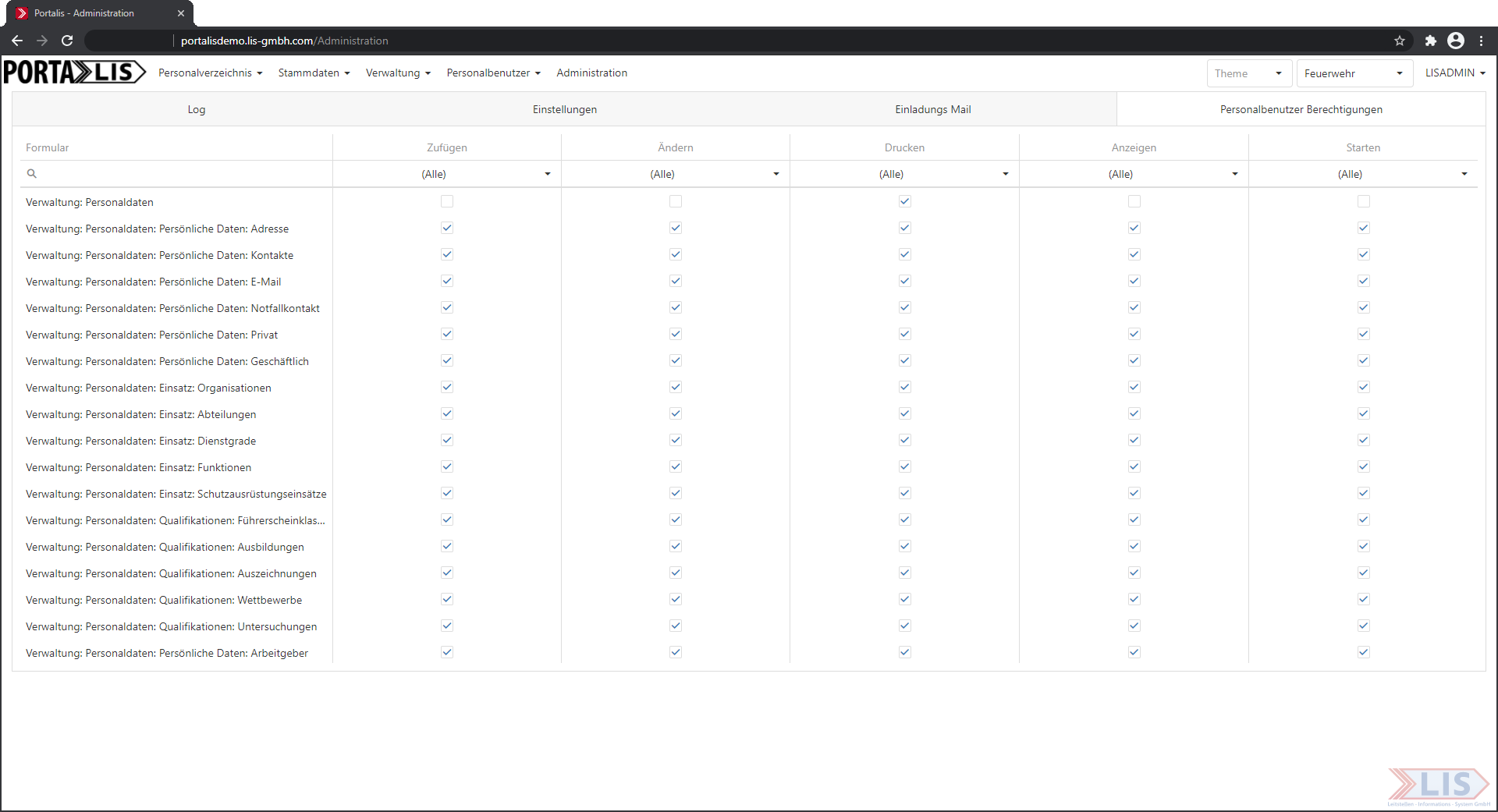Click the browser back arrow
Image resolution: width=1498 pixels, height=812 pixels.
tap(17, 41)
